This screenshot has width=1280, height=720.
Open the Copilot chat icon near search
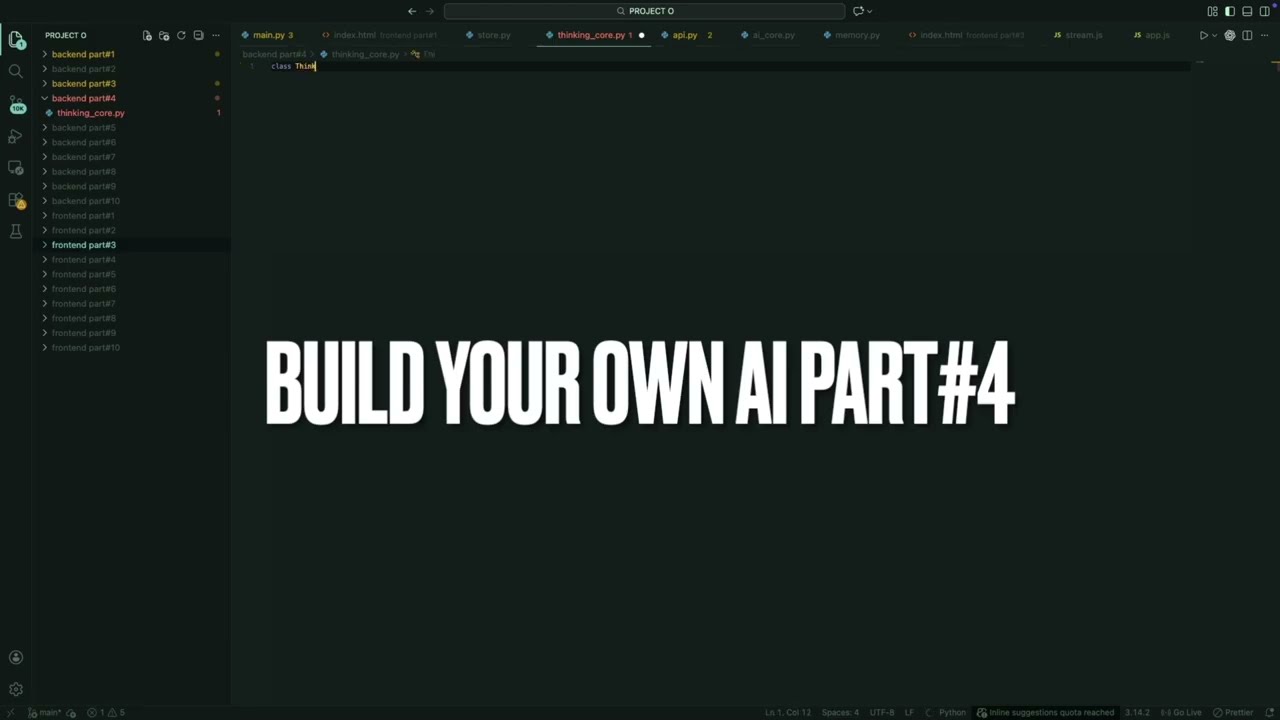pyautogui.click(x=858, y=11)
